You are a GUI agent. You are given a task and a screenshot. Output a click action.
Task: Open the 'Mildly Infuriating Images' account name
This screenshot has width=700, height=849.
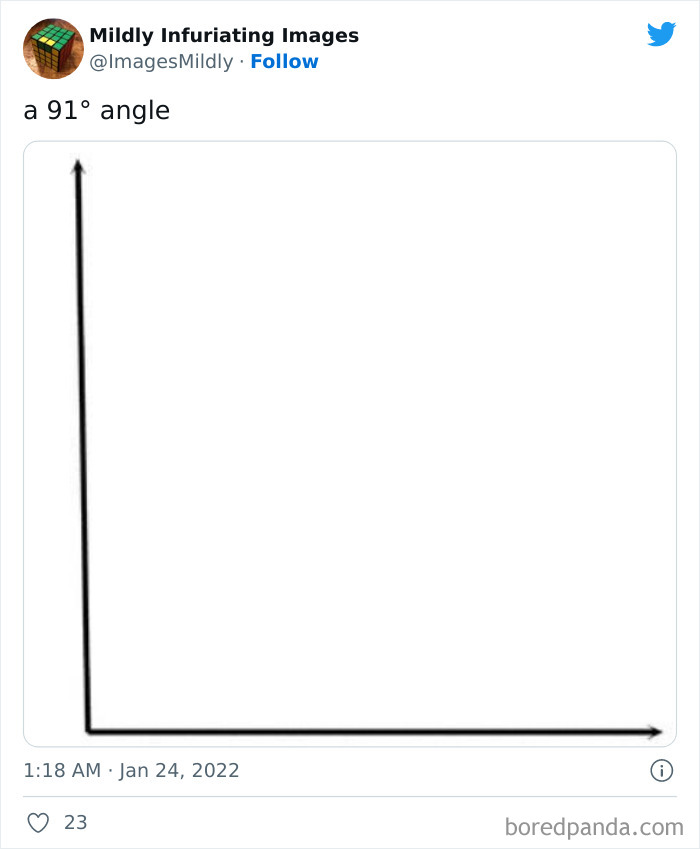coord(224,35)
